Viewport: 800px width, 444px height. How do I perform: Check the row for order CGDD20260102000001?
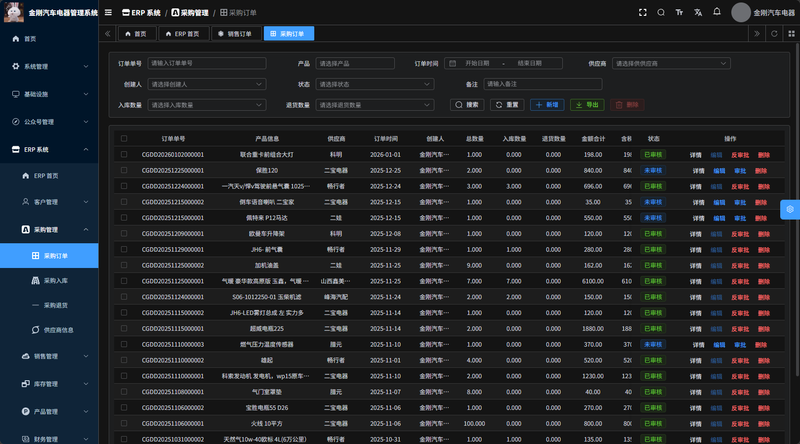124,155
